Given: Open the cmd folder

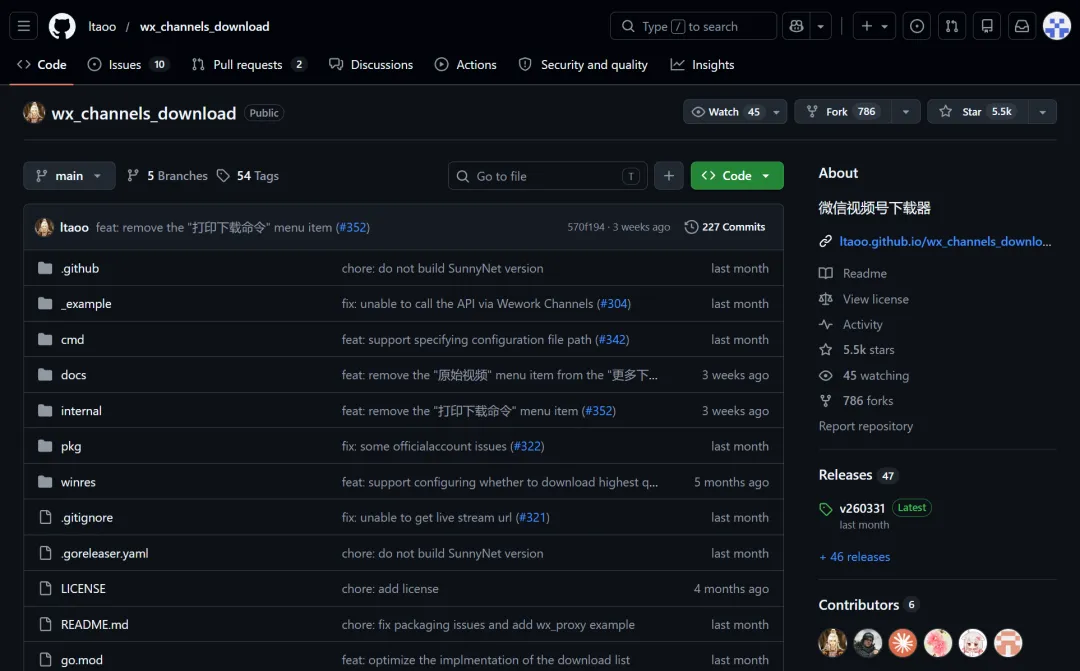Looking at the screenshot, I should (72, 340).
